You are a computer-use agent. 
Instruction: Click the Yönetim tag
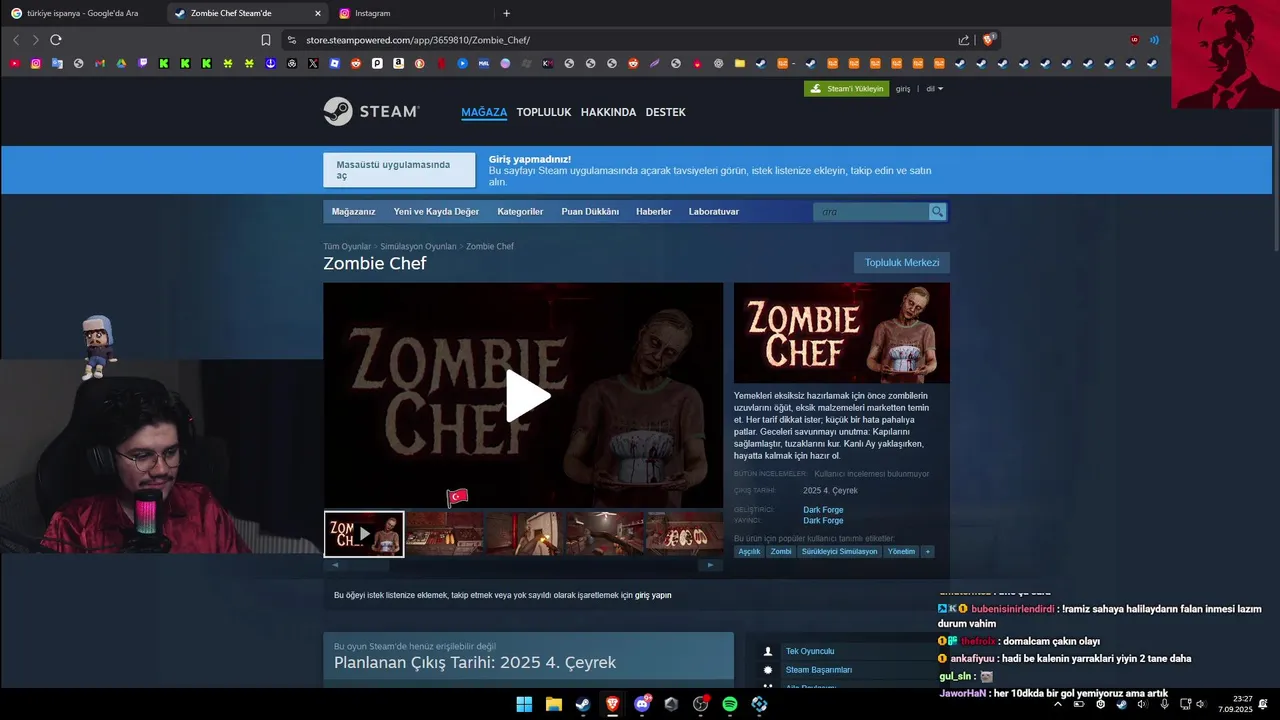[x=901, y=551]
